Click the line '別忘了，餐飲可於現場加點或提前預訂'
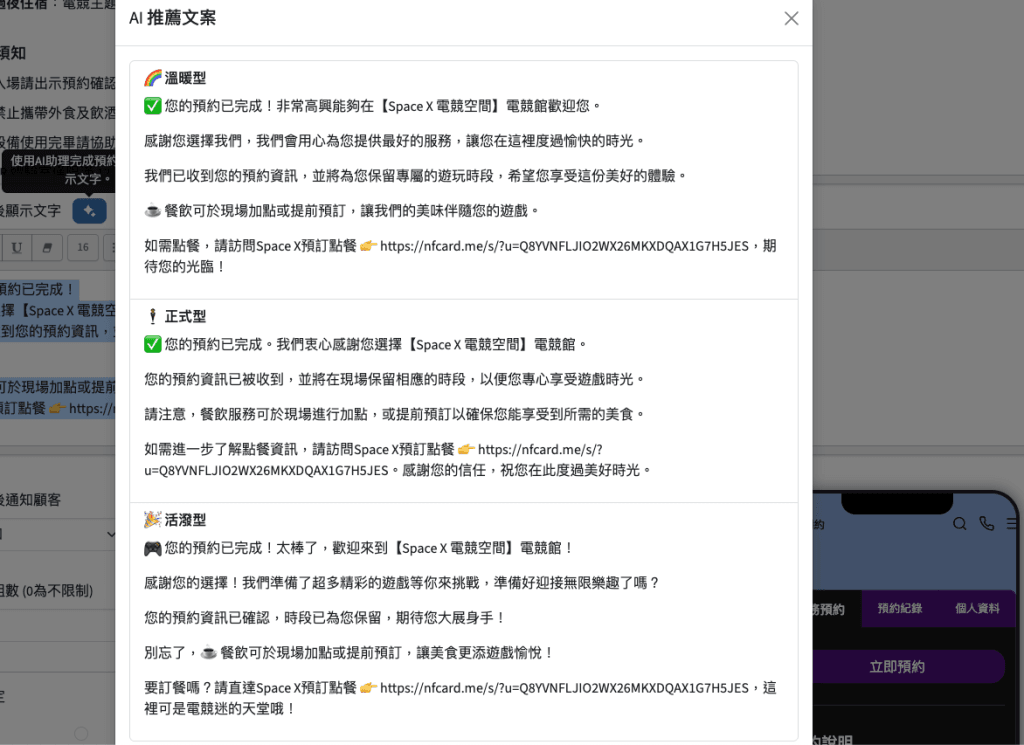 349,653
